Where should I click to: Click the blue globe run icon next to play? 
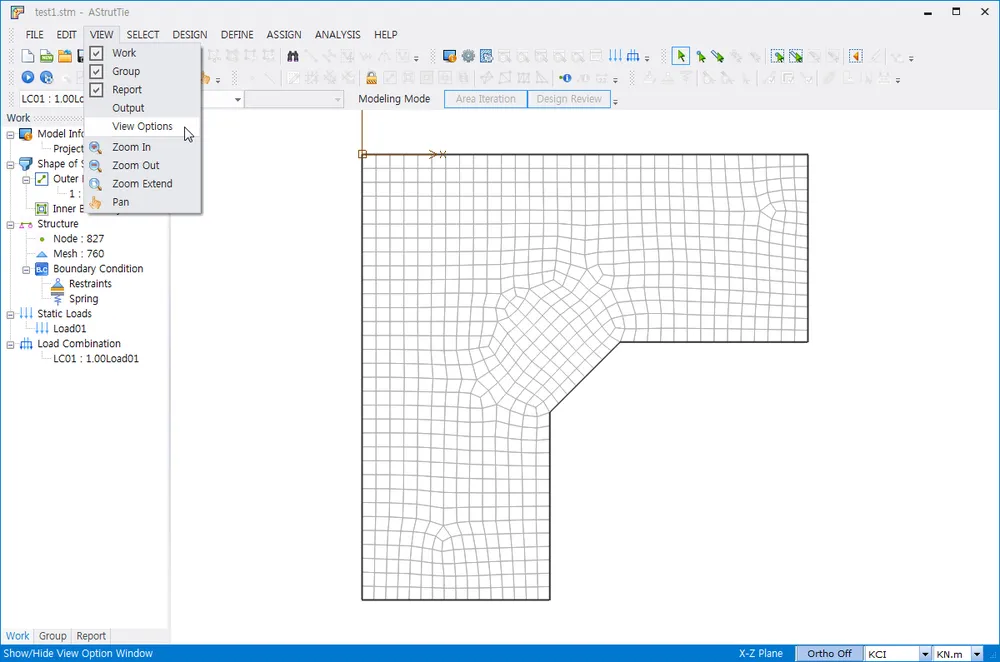[x=47, y=77]
